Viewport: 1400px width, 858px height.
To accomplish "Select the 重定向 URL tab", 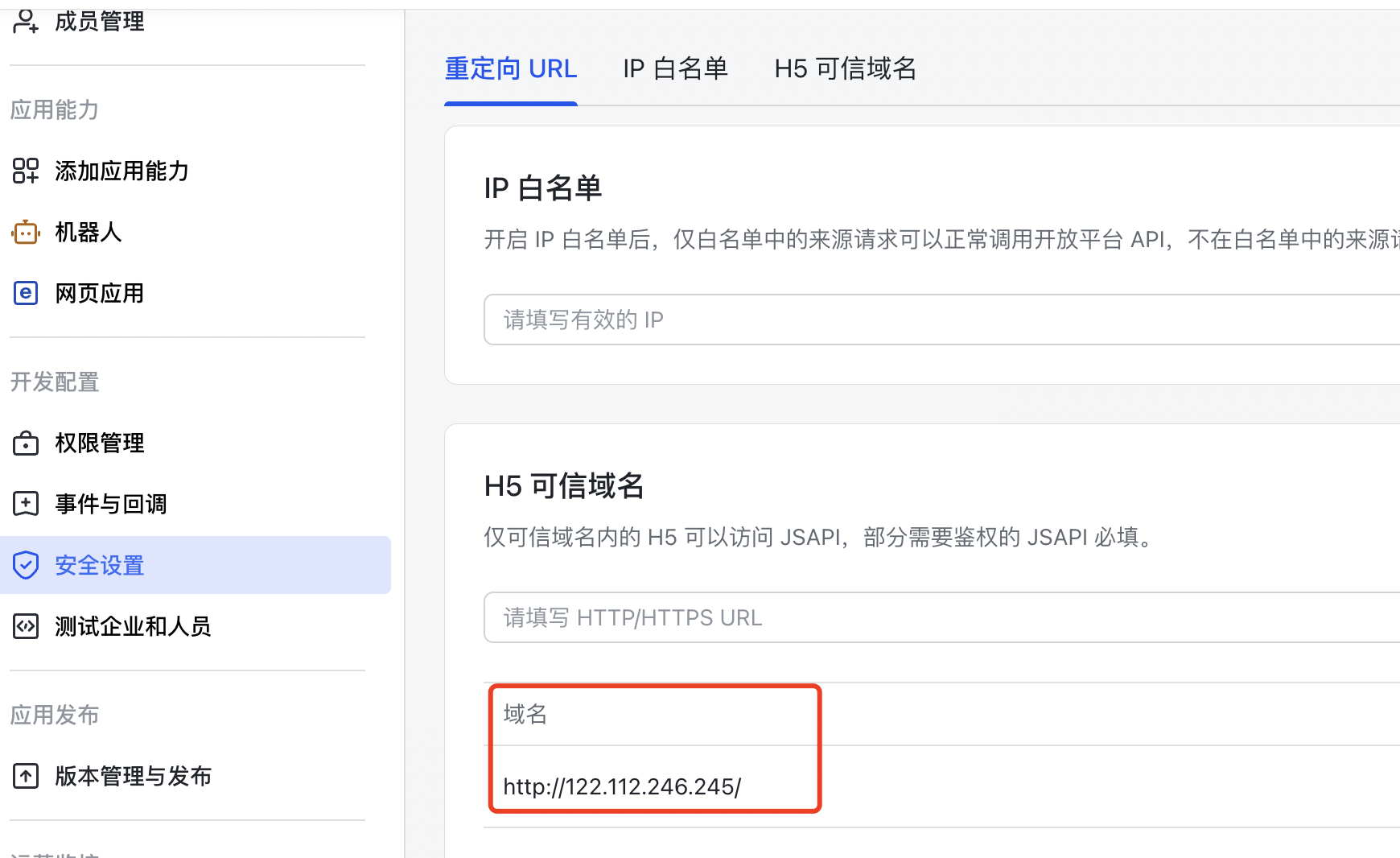I will click(510, 68).
